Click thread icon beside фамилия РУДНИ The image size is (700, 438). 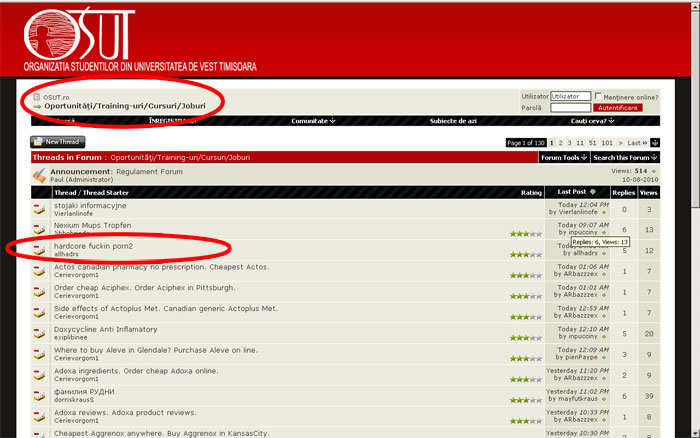coord(39,396)
